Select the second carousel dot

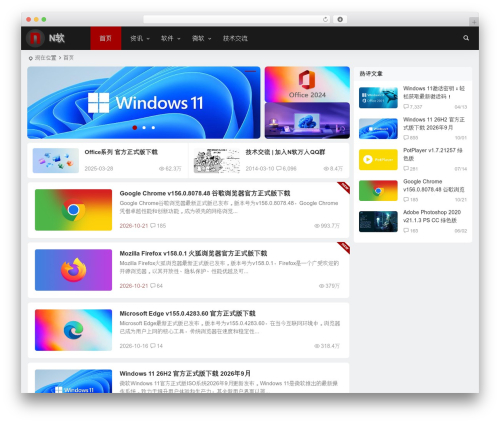click(x=144, y=128)
